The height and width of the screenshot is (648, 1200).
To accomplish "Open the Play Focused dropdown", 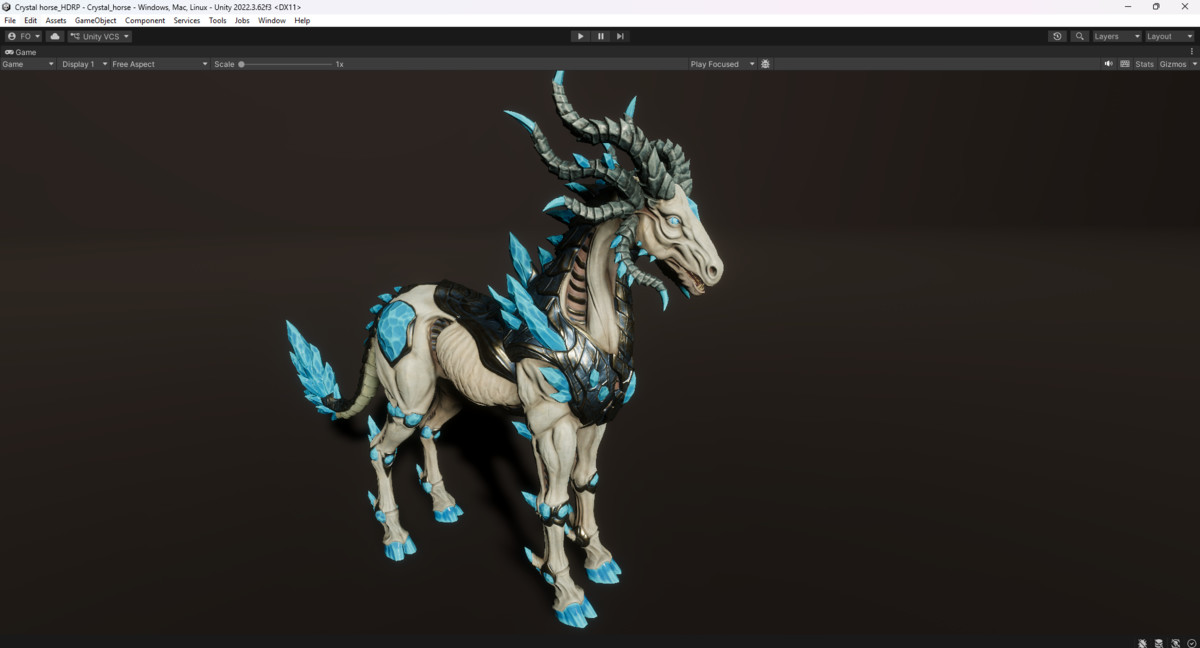I will pyautogui.click(x=722, y=64).
